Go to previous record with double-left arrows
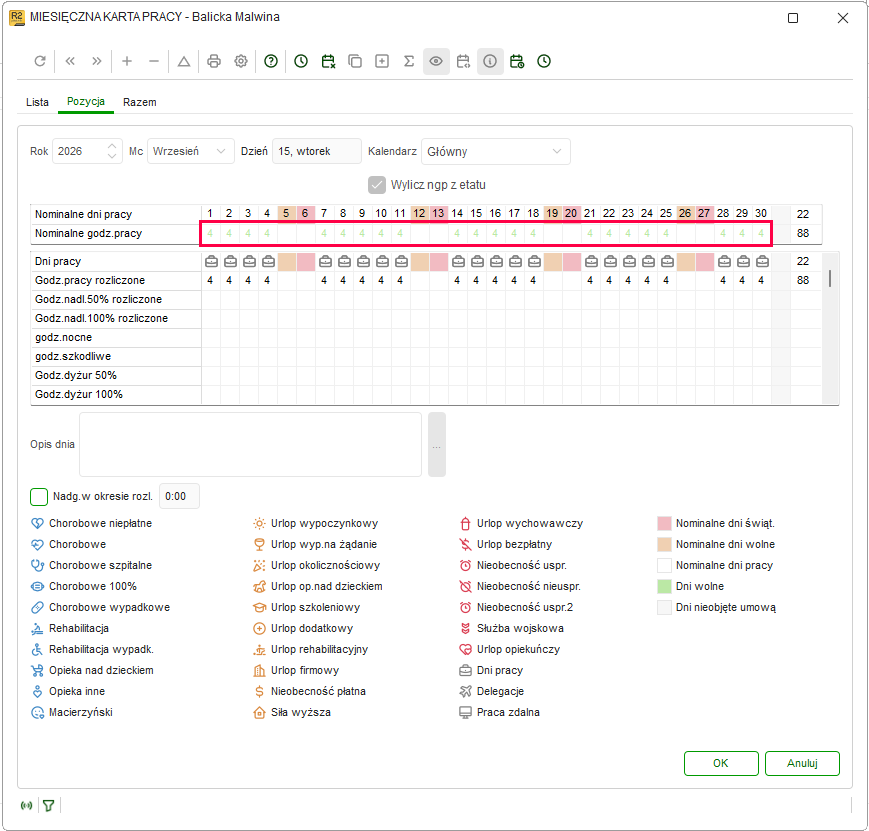Image resolution: width=869 pixels, height=831 pixels. tap(70, 61)
